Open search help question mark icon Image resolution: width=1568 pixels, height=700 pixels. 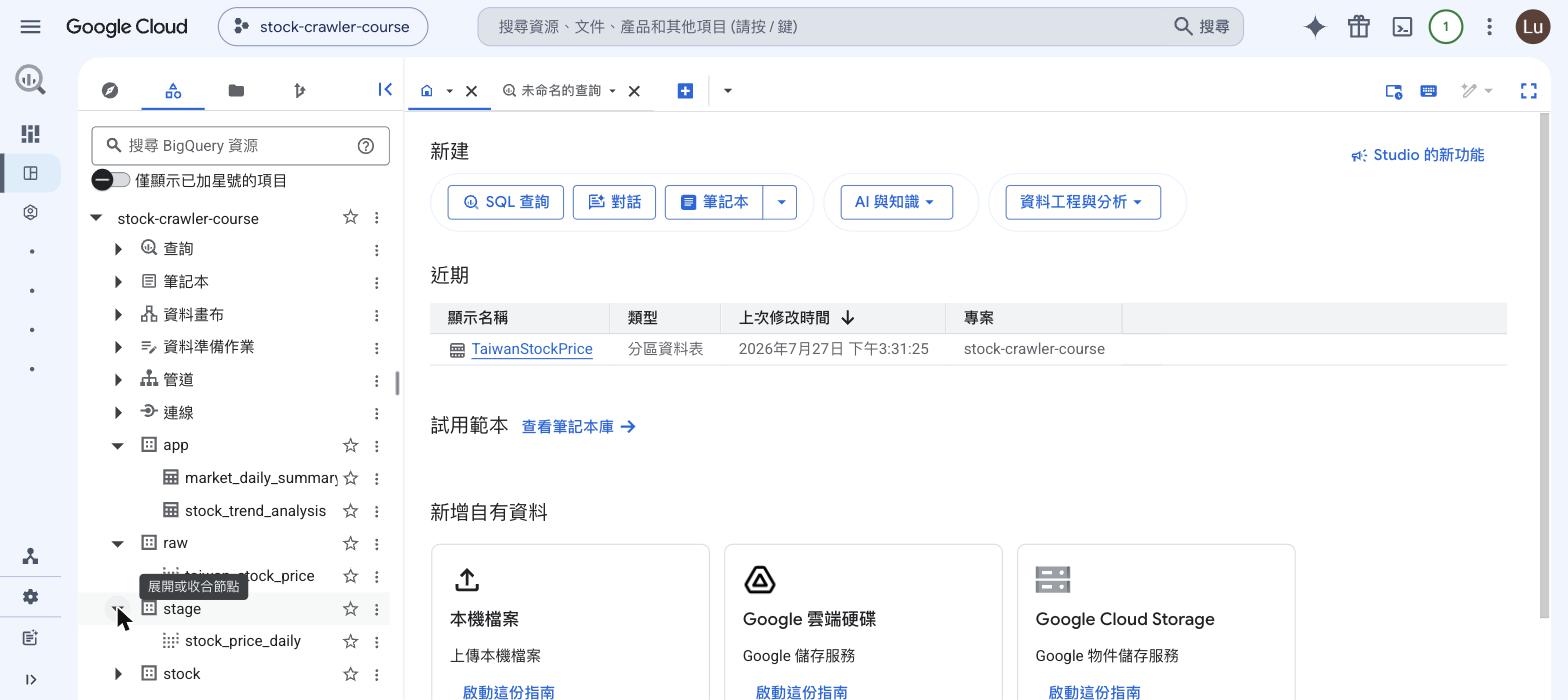pos(366,146)
